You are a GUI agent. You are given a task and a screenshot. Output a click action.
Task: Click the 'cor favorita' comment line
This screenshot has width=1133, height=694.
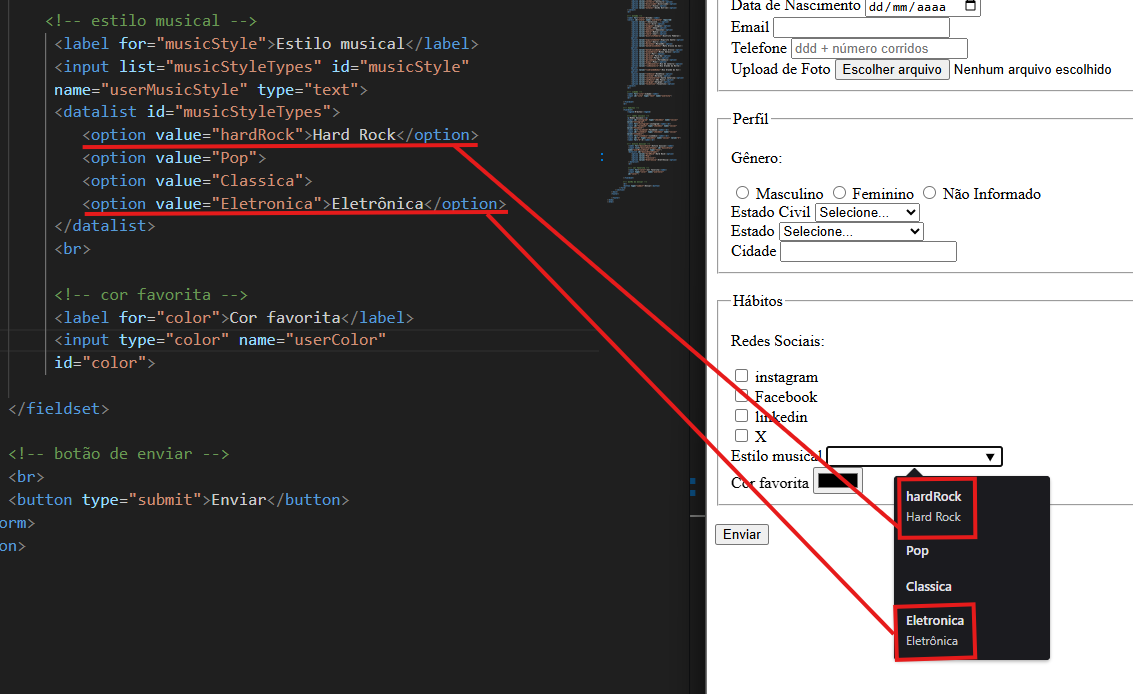pos(151,295)
